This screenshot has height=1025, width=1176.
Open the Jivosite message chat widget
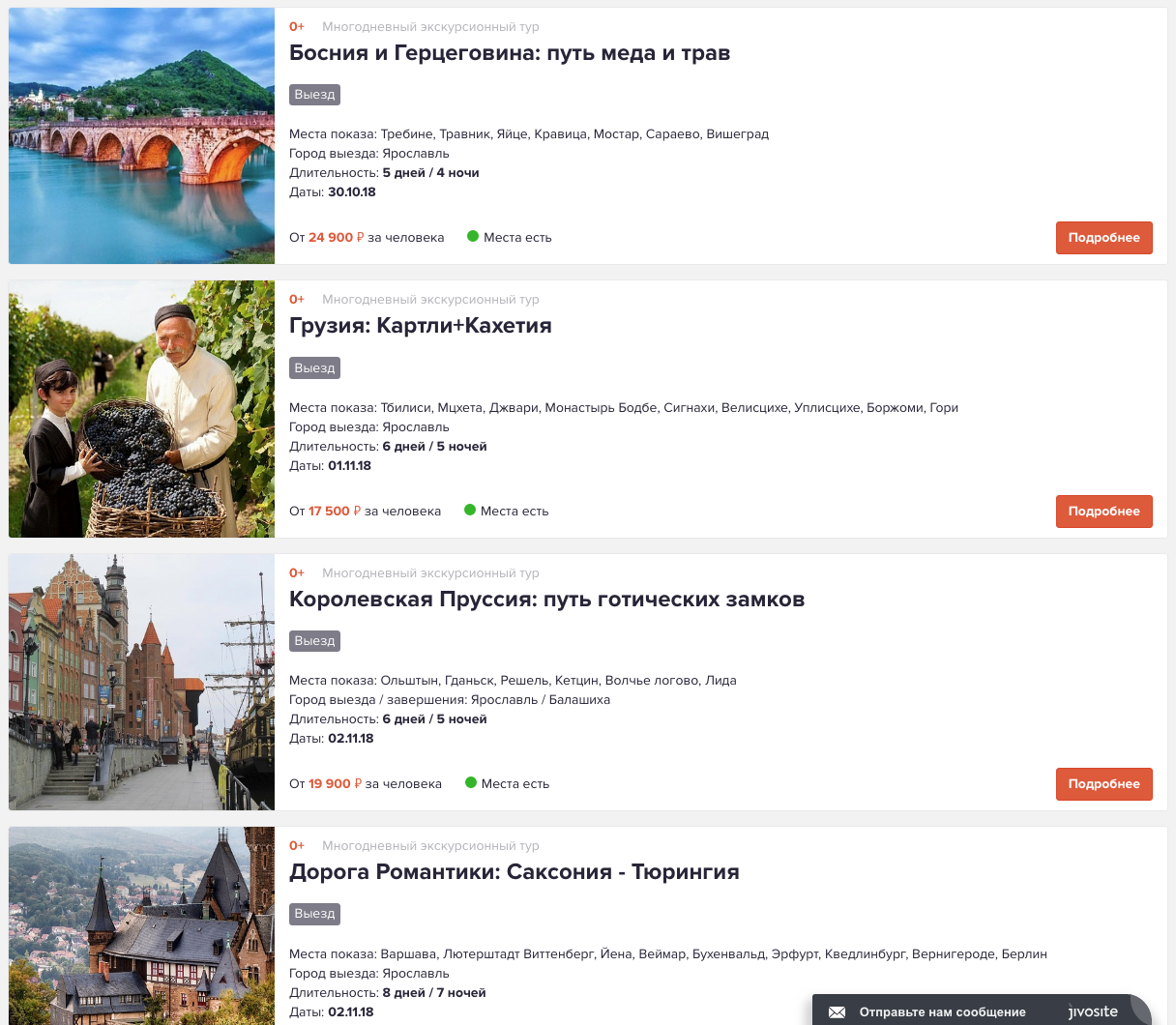point(982,1011)
